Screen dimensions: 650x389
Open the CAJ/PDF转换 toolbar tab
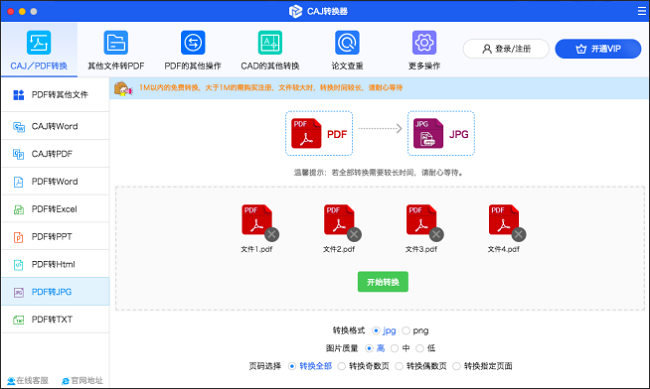click(x=39, y=50)
